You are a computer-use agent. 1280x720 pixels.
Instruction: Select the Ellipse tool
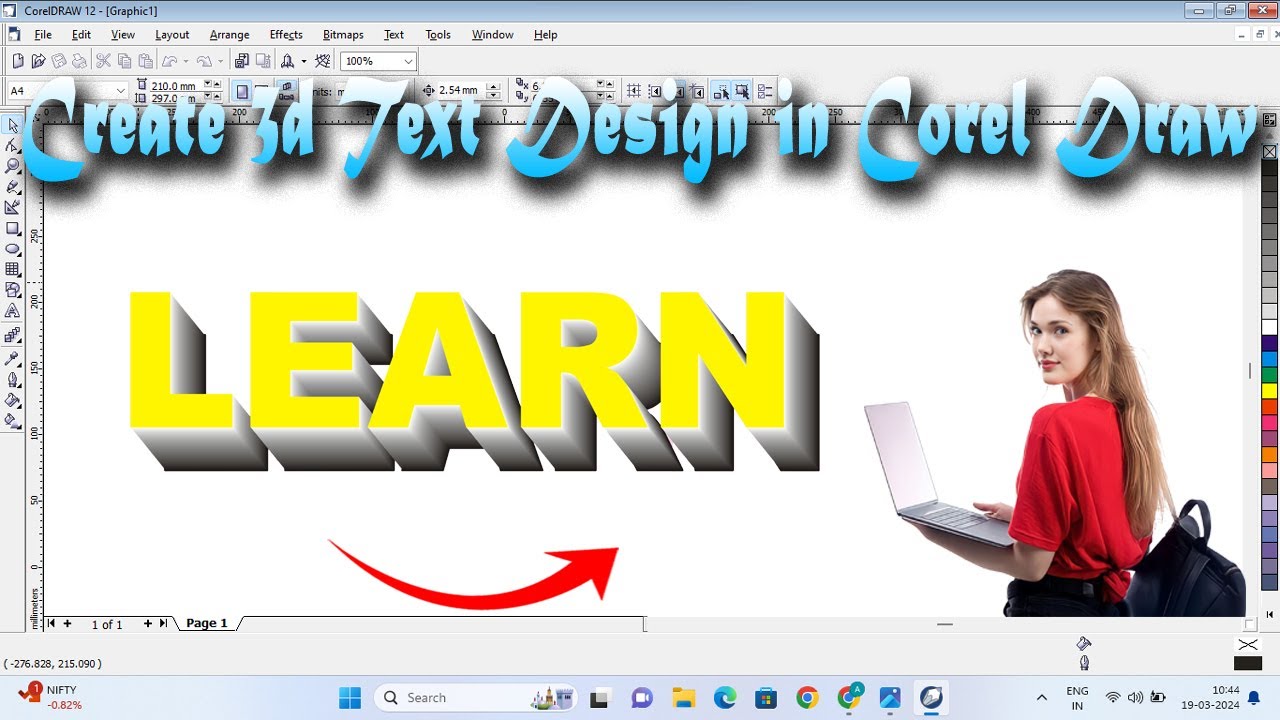point(13,249)
